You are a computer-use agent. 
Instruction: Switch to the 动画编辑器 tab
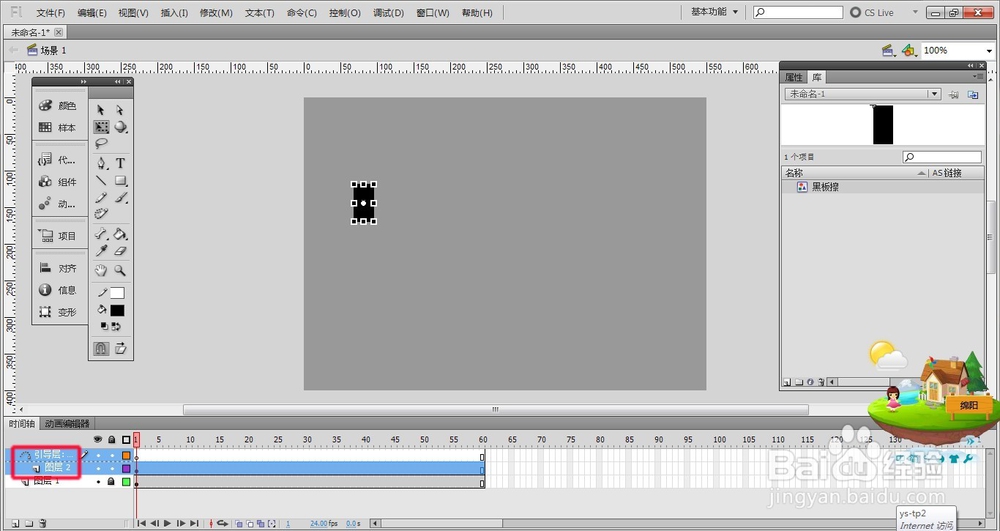tap(67, 423)
